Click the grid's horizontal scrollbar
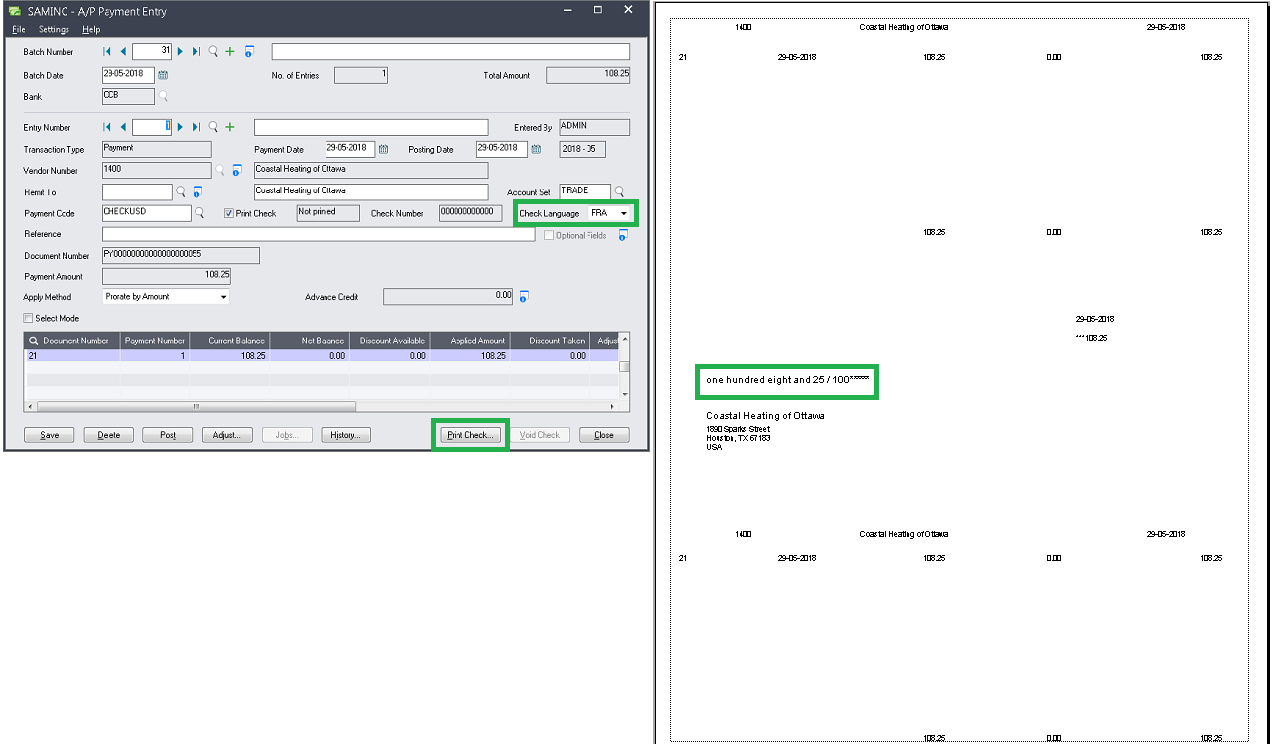Image resolution: width=1274 pixels, height=746 pixels. [x=196, y=406]
